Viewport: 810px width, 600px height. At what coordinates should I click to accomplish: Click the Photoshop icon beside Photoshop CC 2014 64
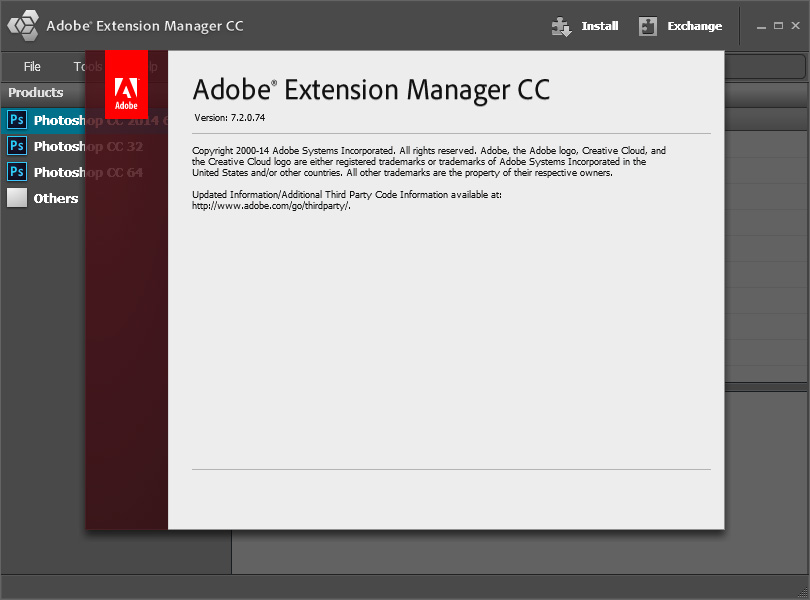[18, 119]
